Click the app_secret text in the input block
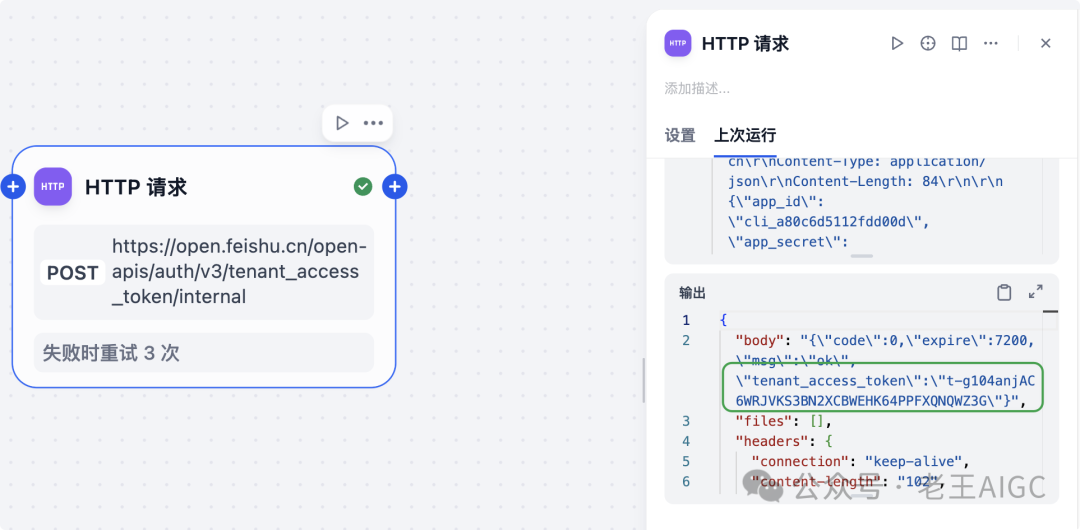Screen dimensions: 1080x530 pyautogui.click(x=787, y=241)
